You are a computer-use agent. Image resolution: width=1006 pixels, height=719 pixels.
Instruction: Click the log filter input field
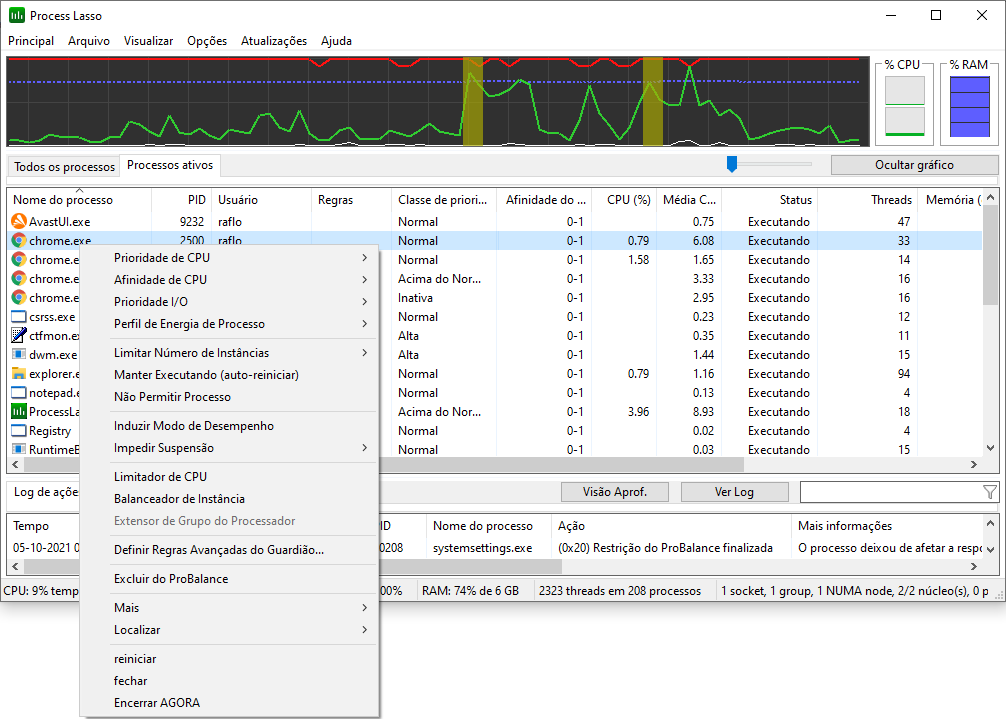tap(892, 492)
